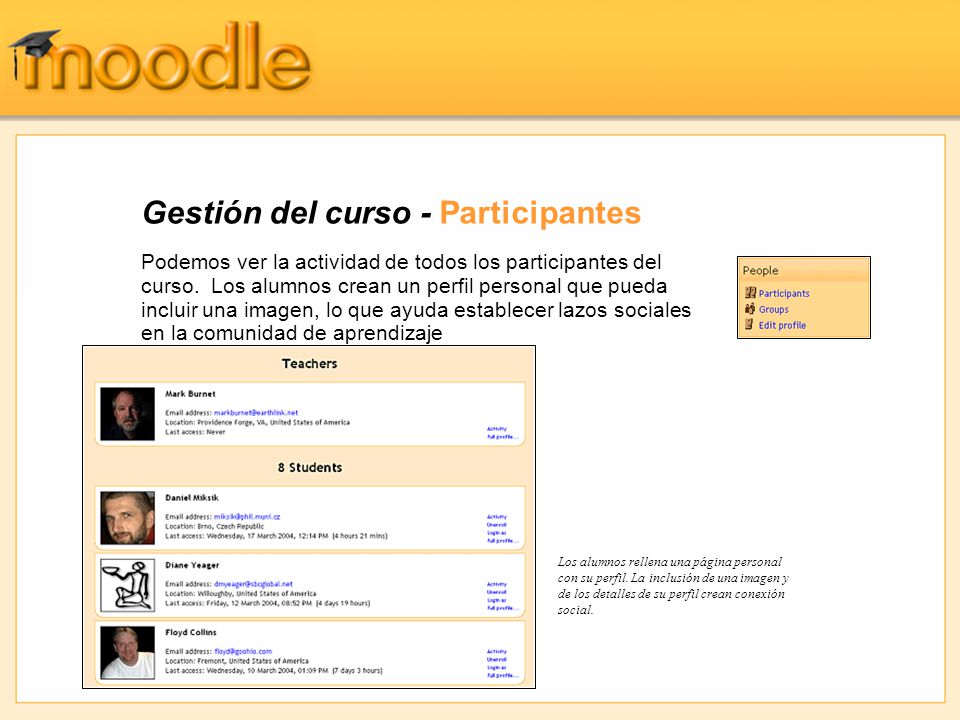Image resolution: width=960 pixels, height=720 pixels.
Task: Click the Groups icon in People block
Action: click(x=750, y=309)
